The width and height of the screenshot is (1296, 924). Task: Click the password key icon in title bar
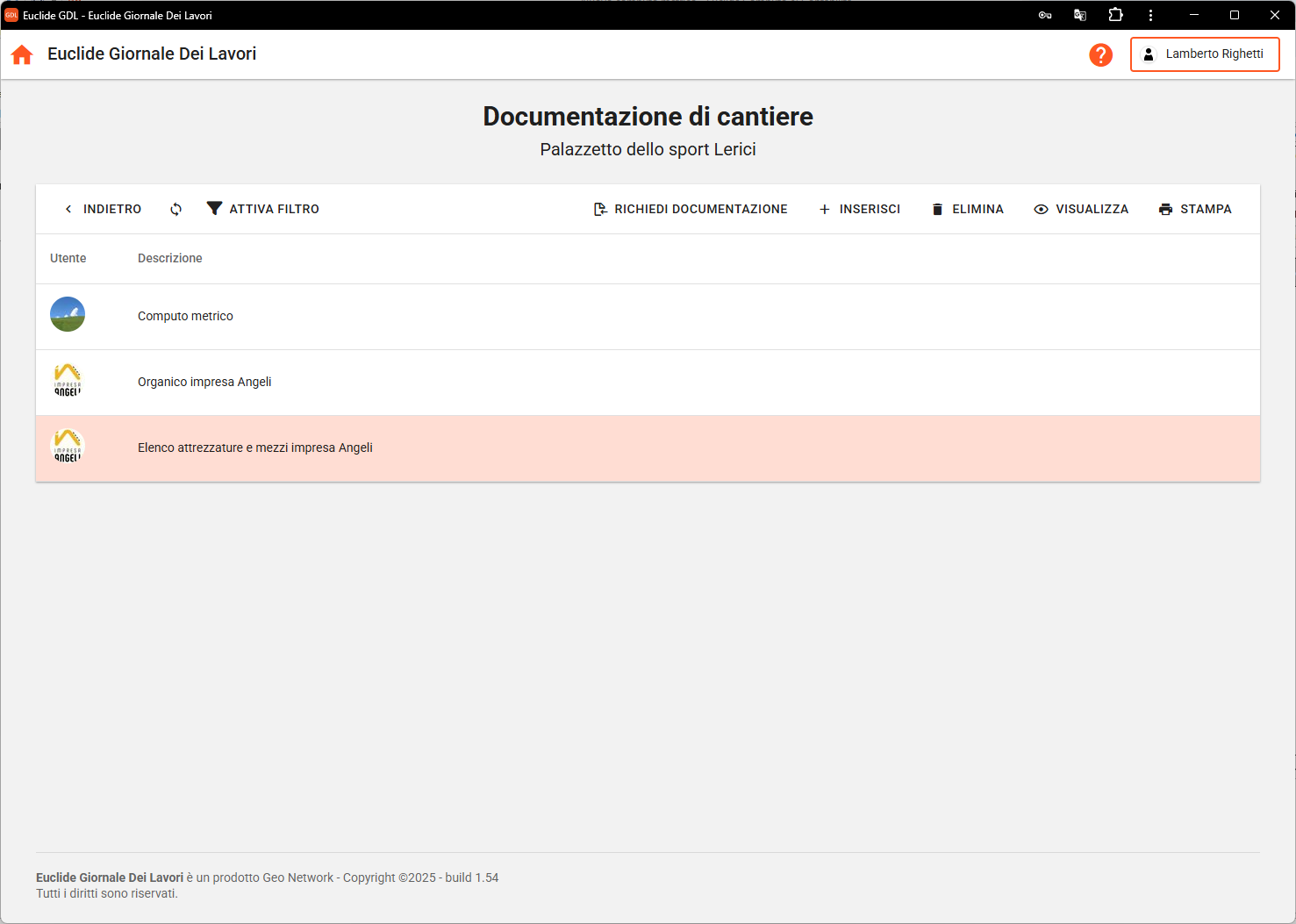(x=1045, y=15)
